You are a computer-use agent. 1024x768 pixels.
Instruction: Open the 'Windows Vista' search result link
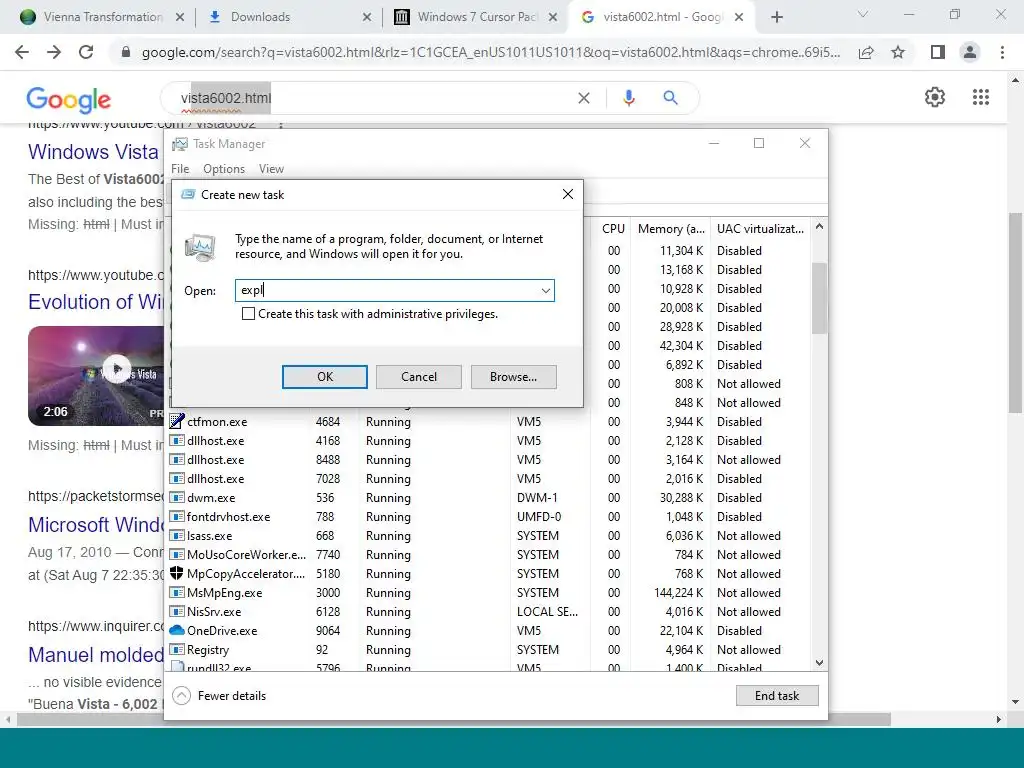[x=93, y=152]
